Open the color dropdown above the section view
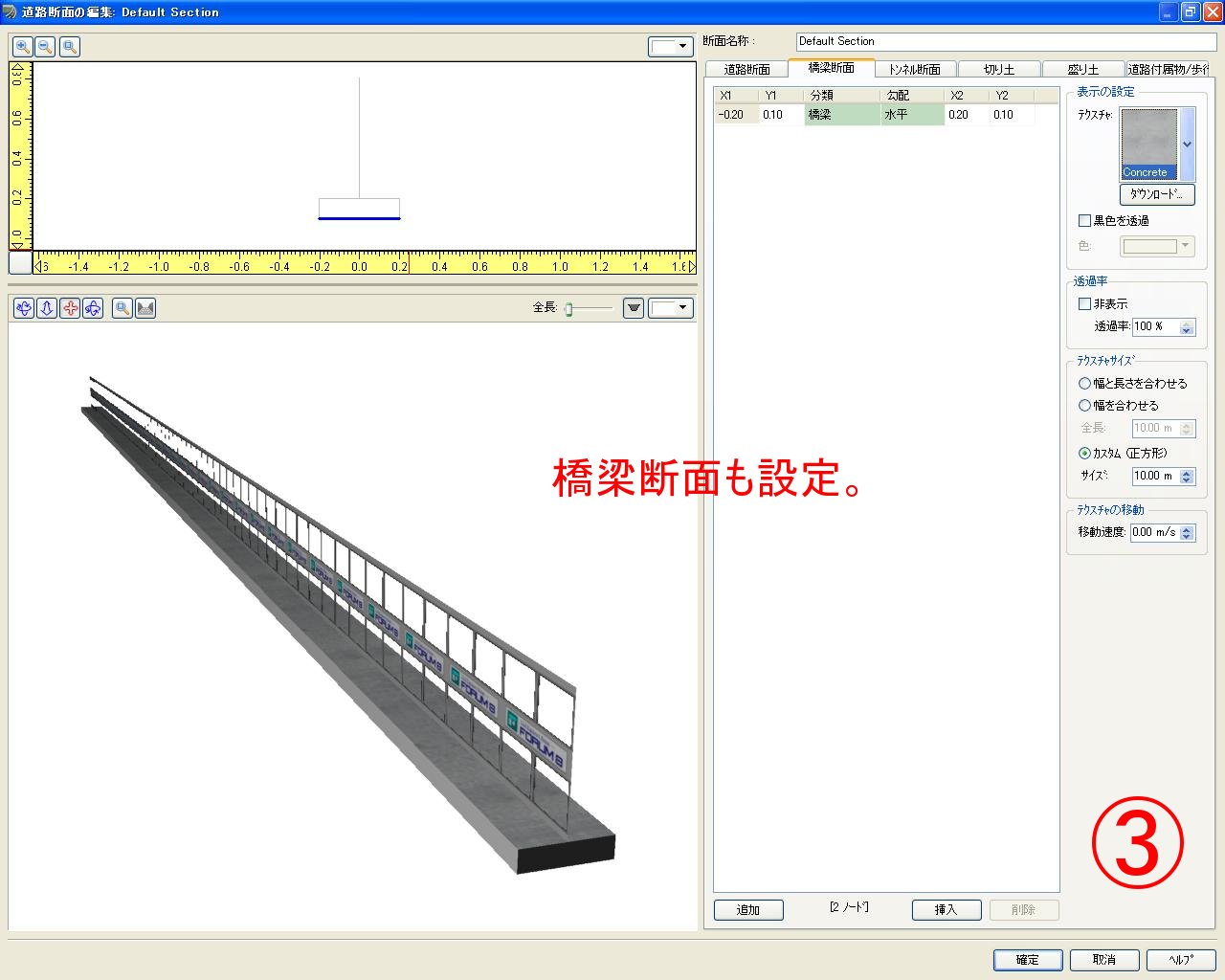 click(x=671, y=46)
